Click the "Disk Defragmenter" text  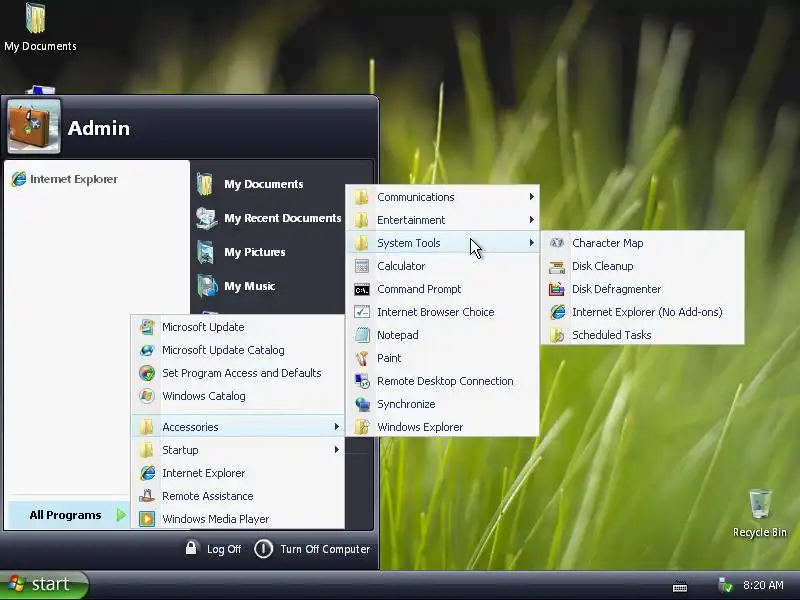pos(616,289)
